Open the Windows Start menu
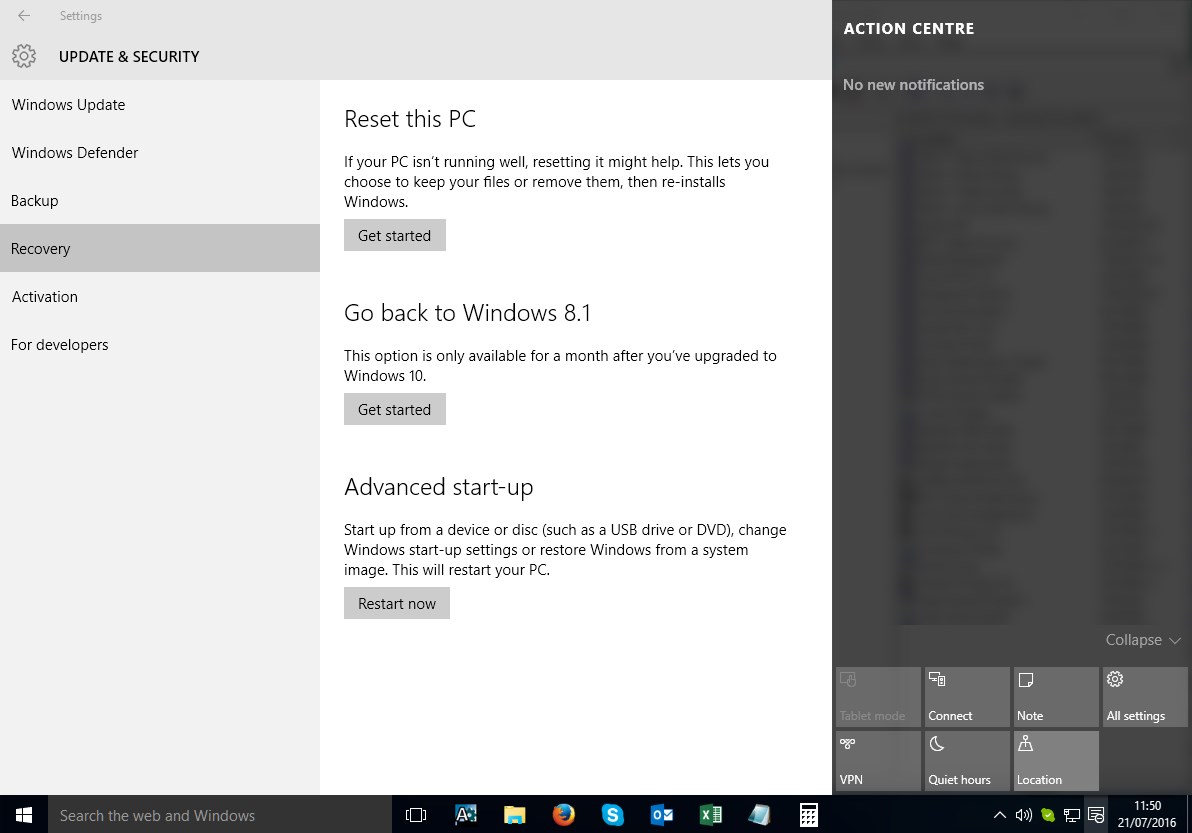Image resolution: width=1192 pixels, height=833 pixels. [24, 815]
